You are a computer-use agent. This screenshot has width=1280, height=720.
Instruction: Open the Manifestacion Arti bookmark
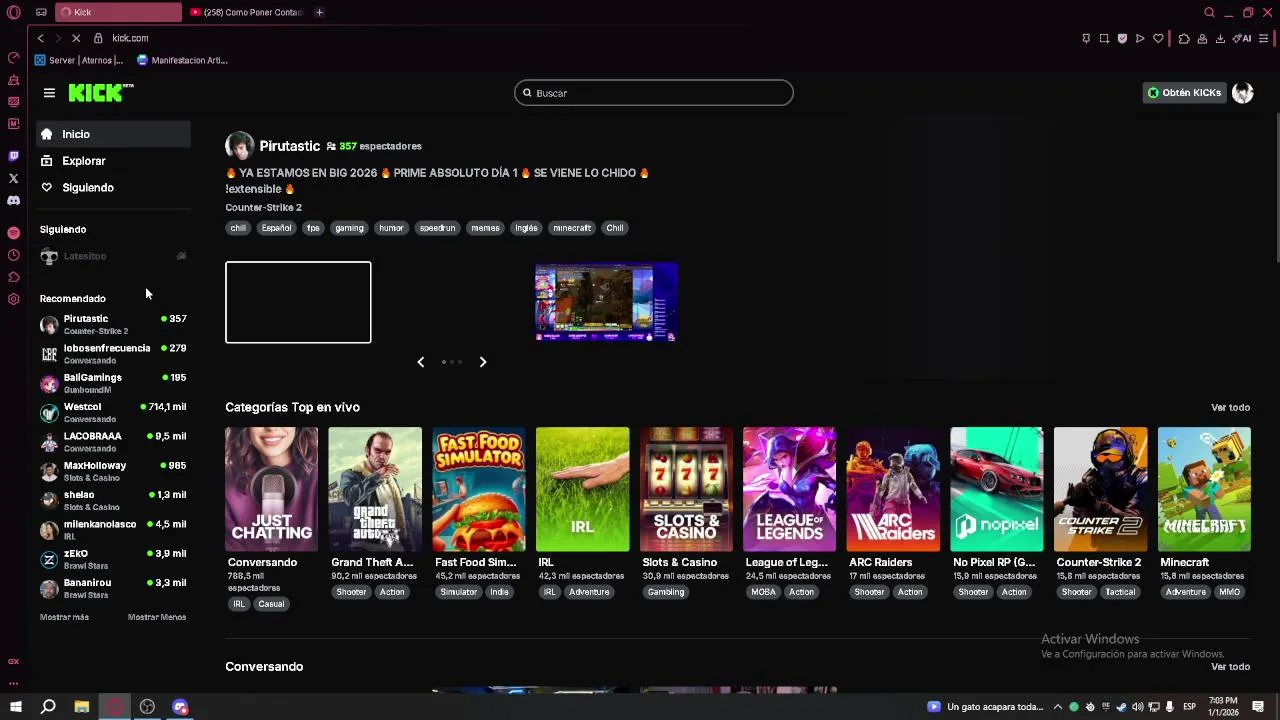(182, 60)
